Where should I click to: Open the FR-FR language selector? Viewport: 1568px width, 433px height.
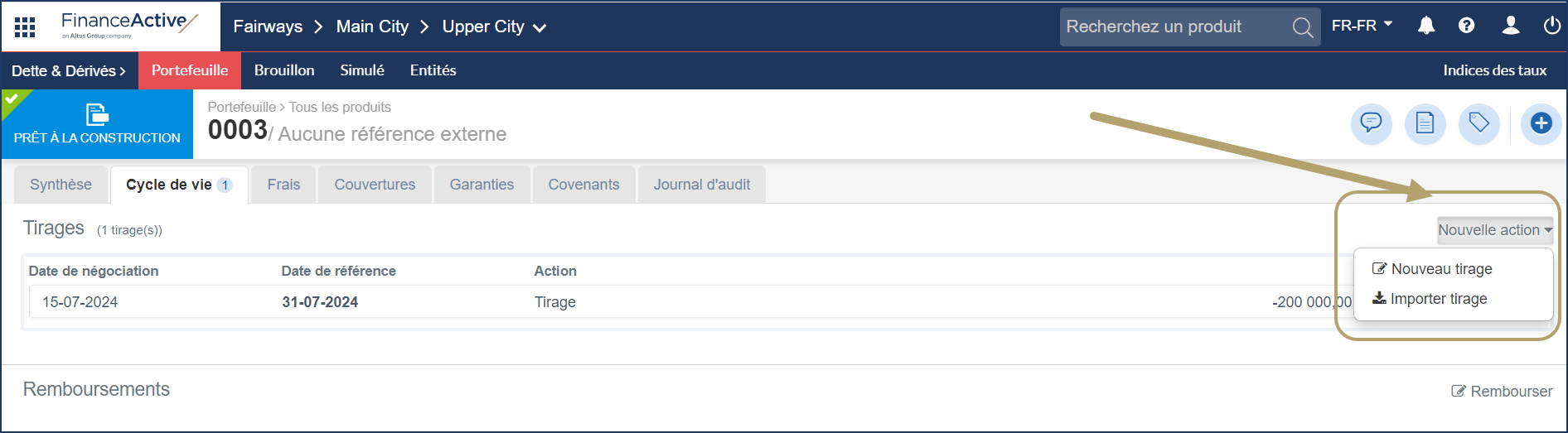coord(1362,26)
